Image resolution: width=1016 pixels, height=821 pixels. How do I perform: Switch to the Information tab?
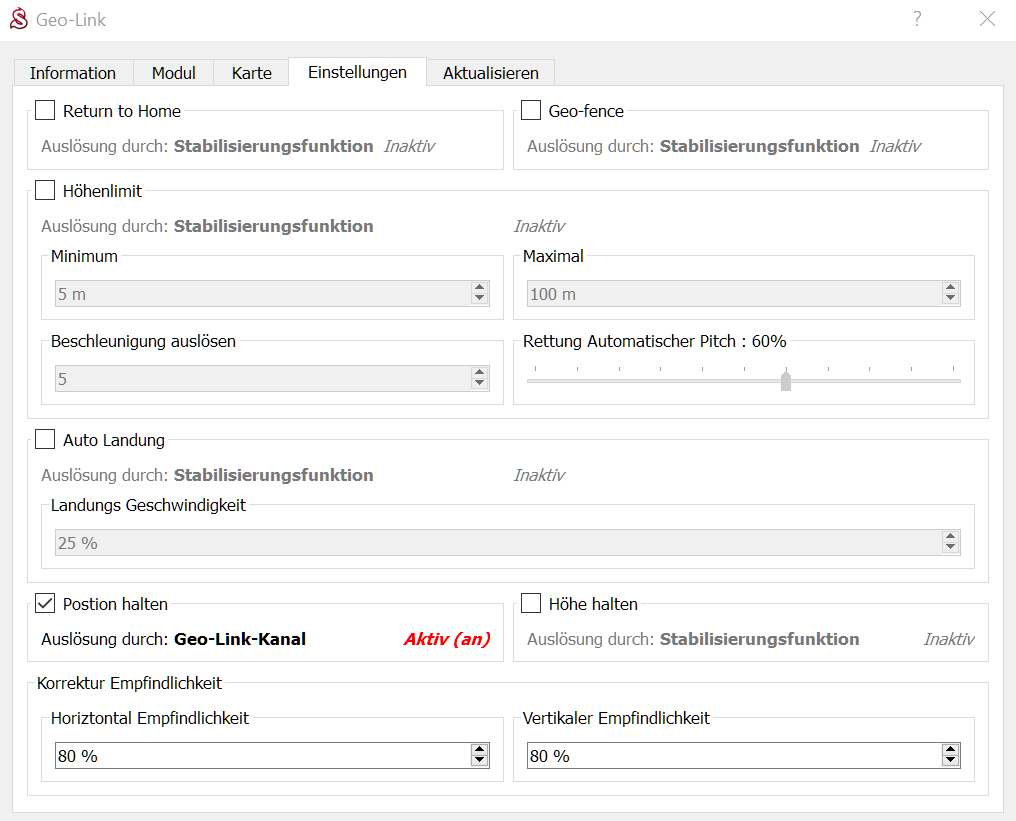(73, 73)
